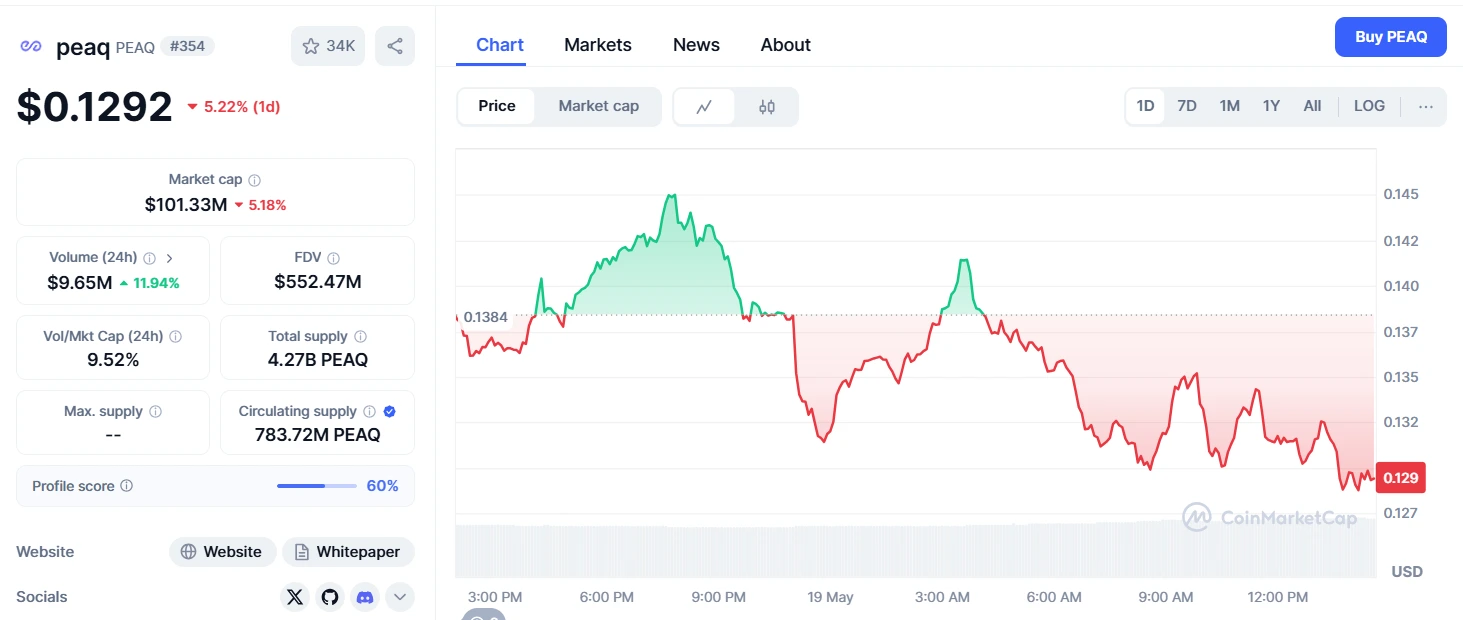The width and height of the screenshot is (1463, 620).
Task: Switch to candlestick chart view icon
Action: coord(767,107)
